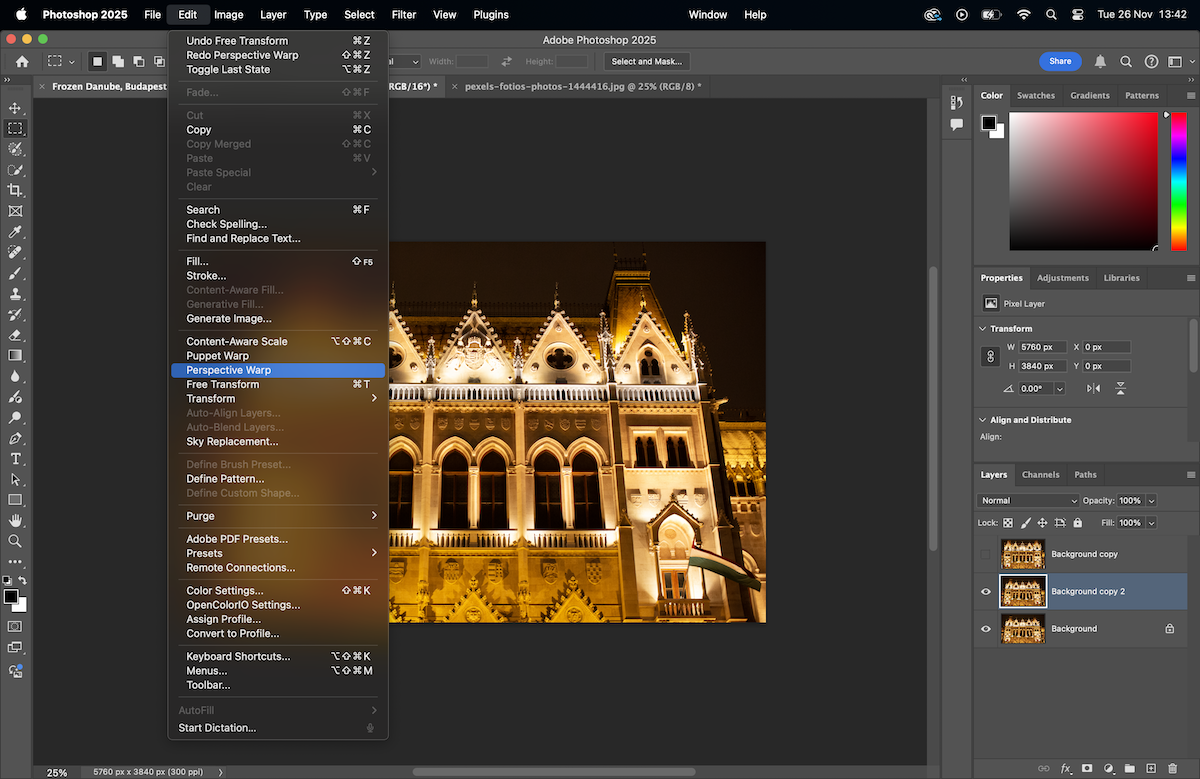Select the Crop tool
The width and height of the screenshot is (1200, 779).
(x=15, y=190)
